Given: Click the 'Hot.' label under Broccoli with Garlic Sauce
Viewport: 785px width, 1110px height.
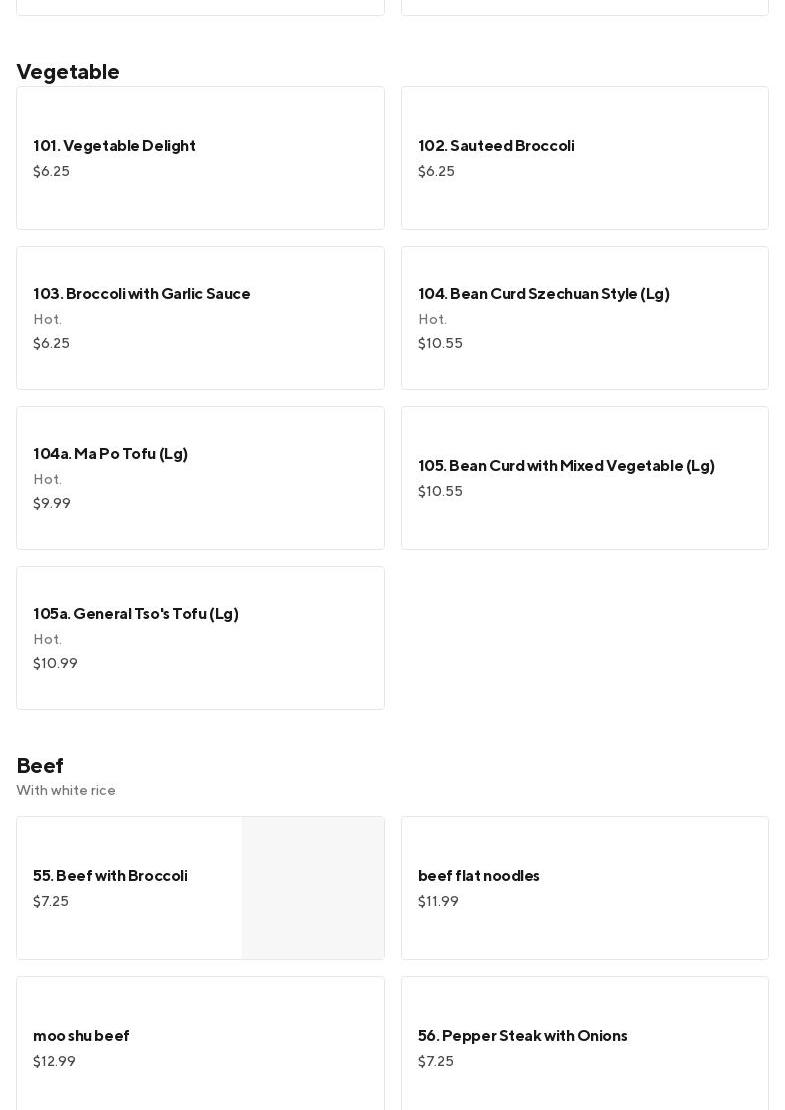Looking at the screenshot, I should click(47, 320).
